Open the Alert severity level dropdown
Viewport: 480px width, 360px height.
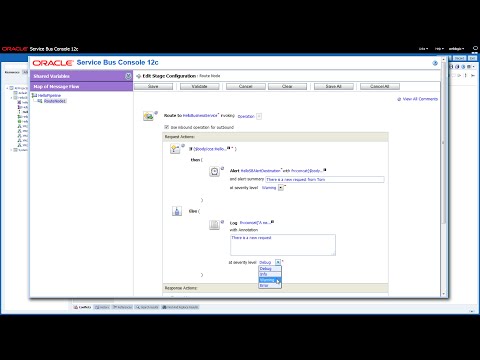[x=281, y=188]
